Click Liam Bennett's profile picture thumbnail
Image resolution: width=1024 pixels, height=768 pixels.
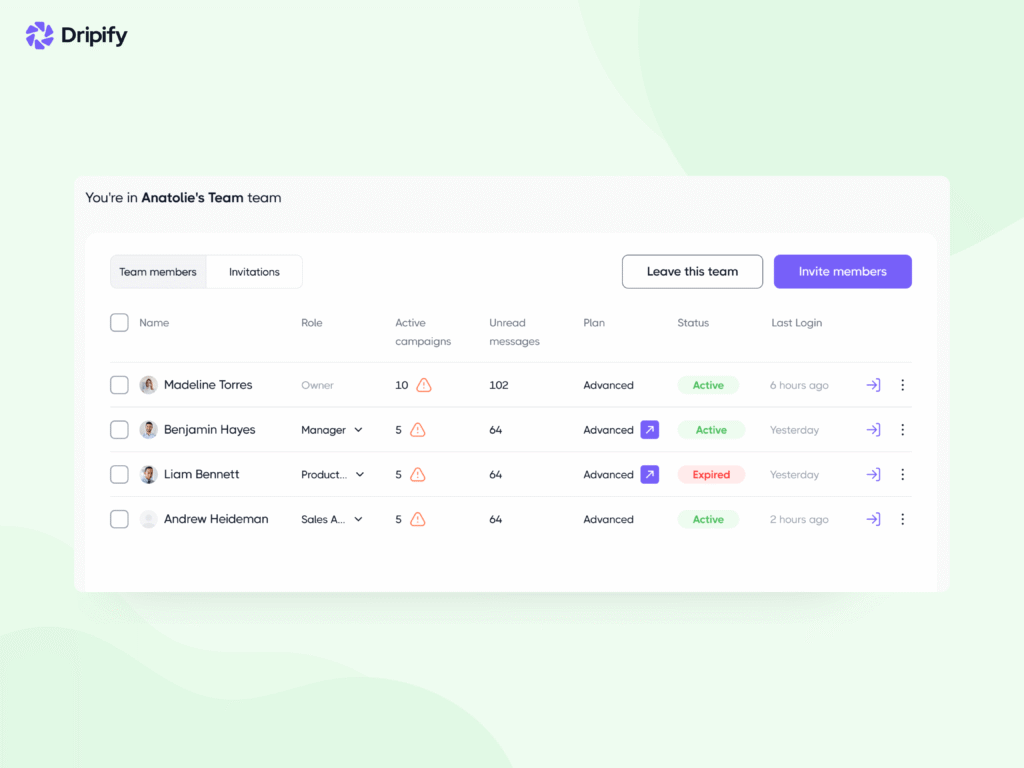148,474
